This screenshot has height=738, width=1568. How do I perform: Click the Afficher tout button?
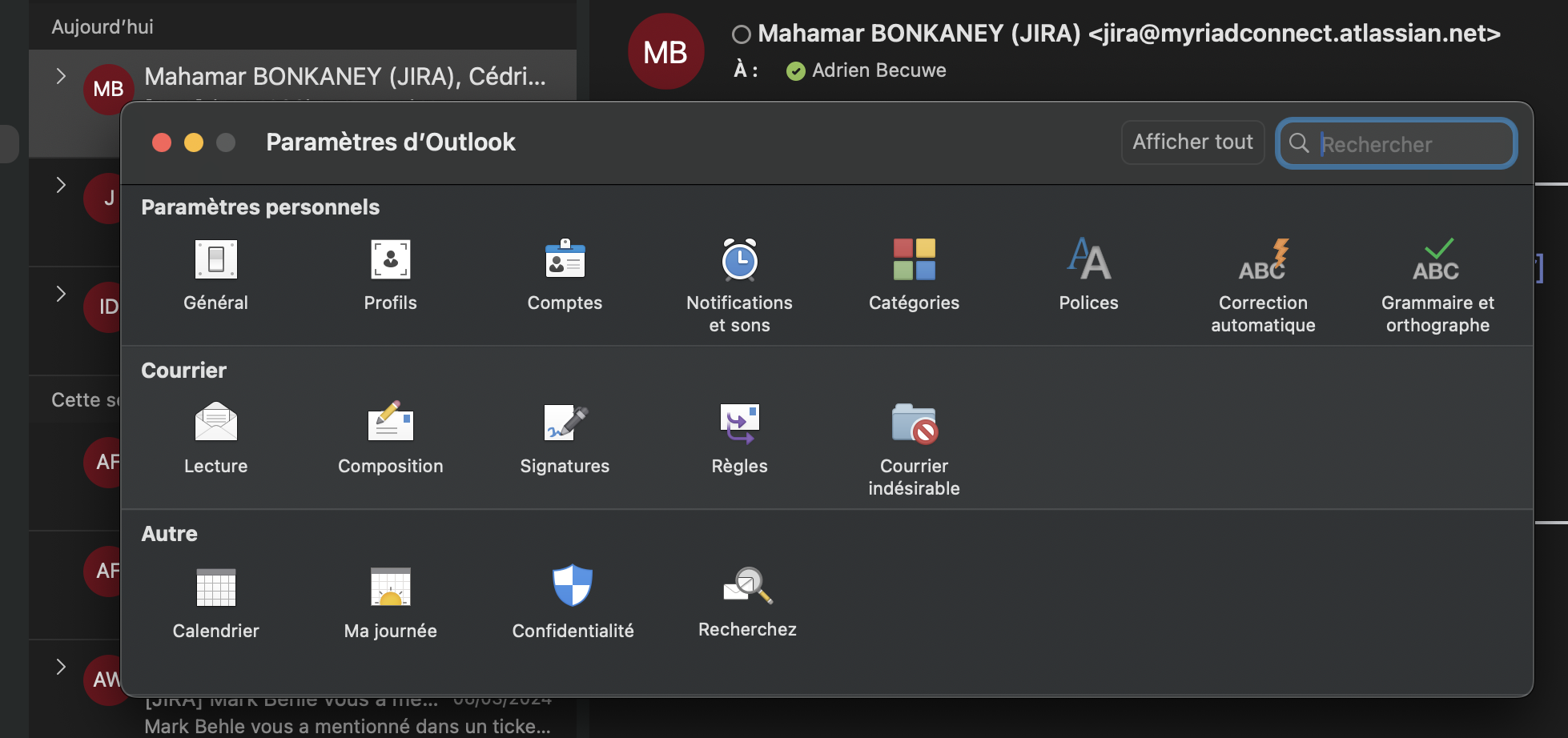[x=1192, y=142]
